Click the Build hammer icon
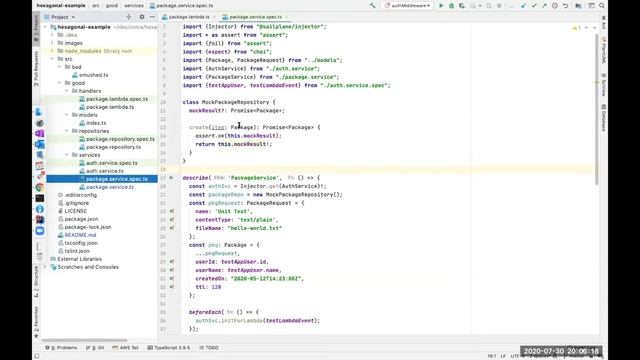 coord(372,6)
